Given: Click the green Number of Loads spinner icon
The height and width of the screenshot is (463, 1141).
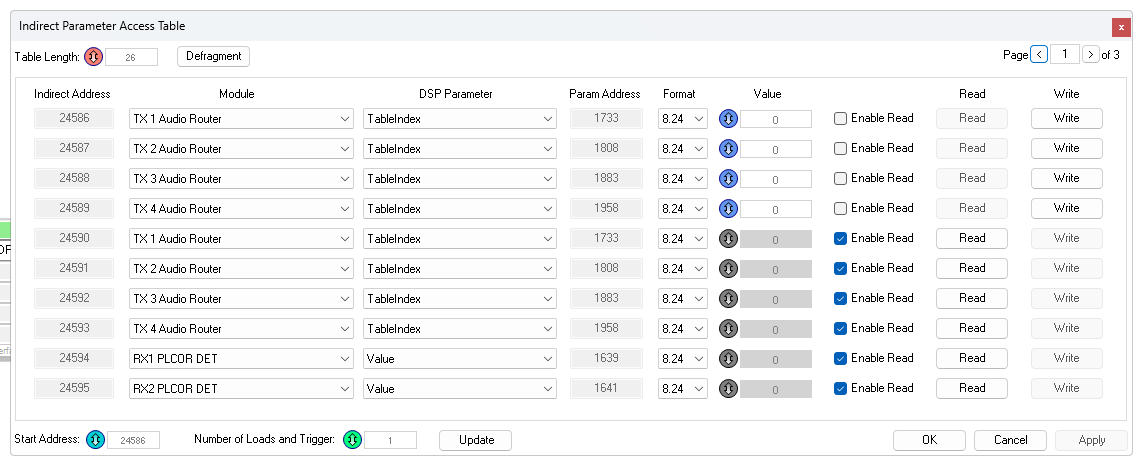Looking at the screenshot, I should [x=352, y=440].
